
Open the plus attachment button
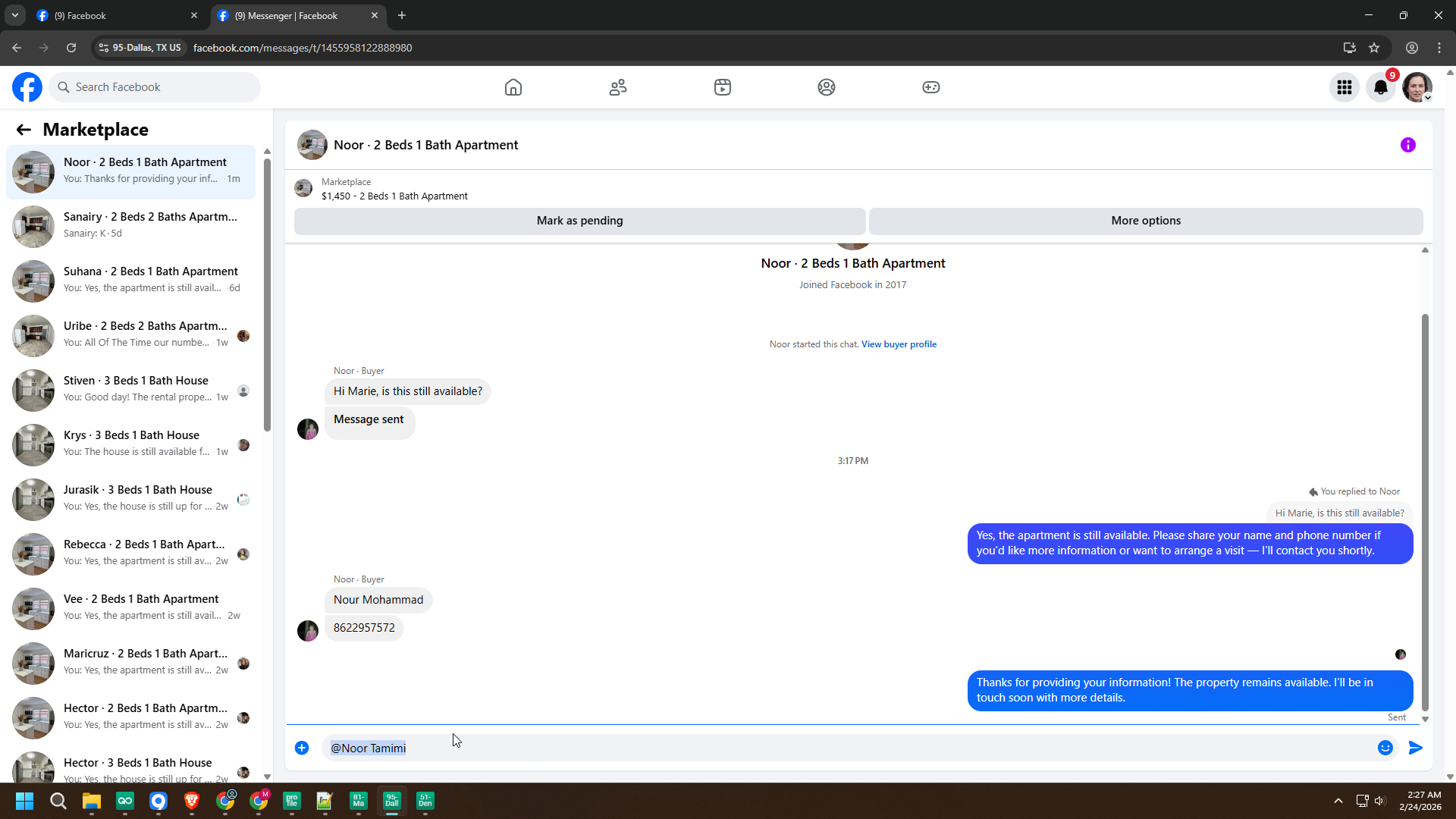tap(302, 748)
